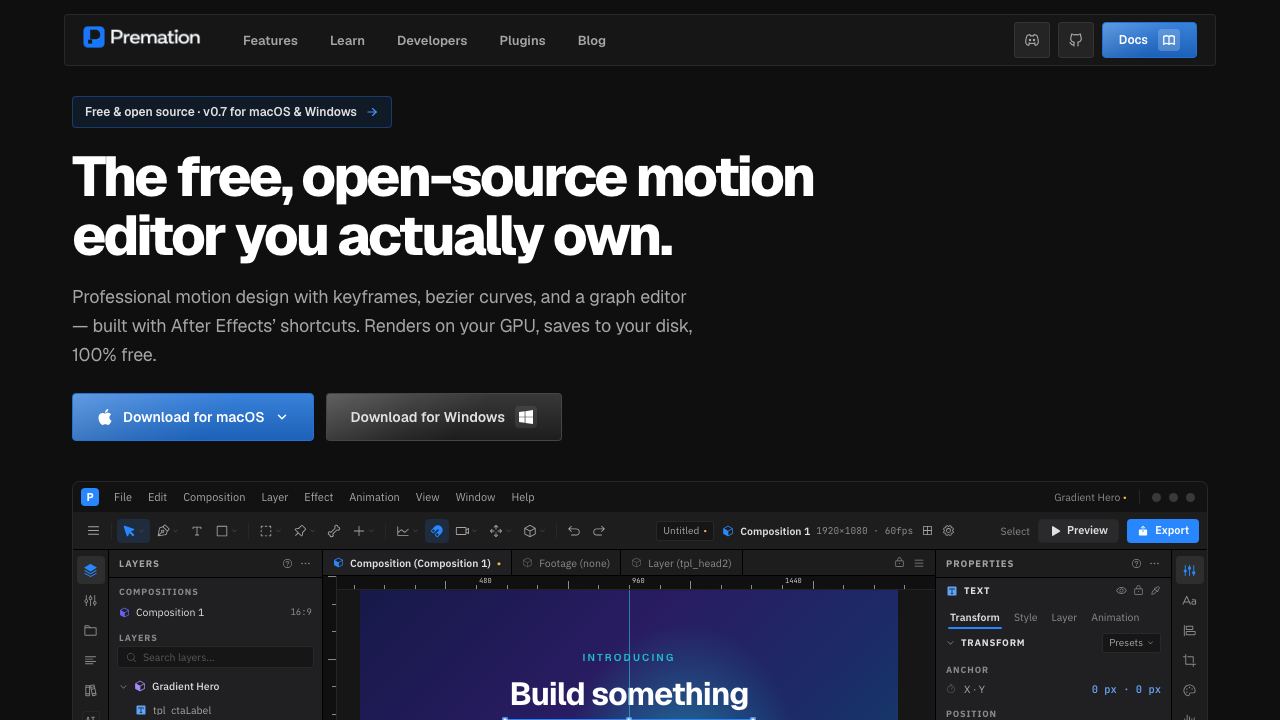1280x720 pixels.
Task: Select the 3D cube tool
Action: point(530,531)
